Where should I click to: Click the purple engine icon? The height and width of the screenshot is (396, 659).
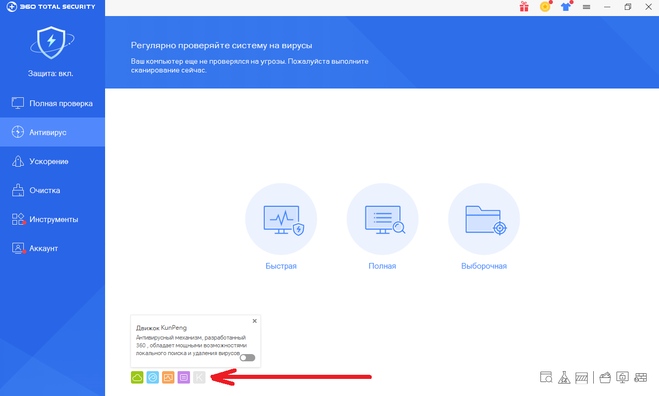(184, 378)
